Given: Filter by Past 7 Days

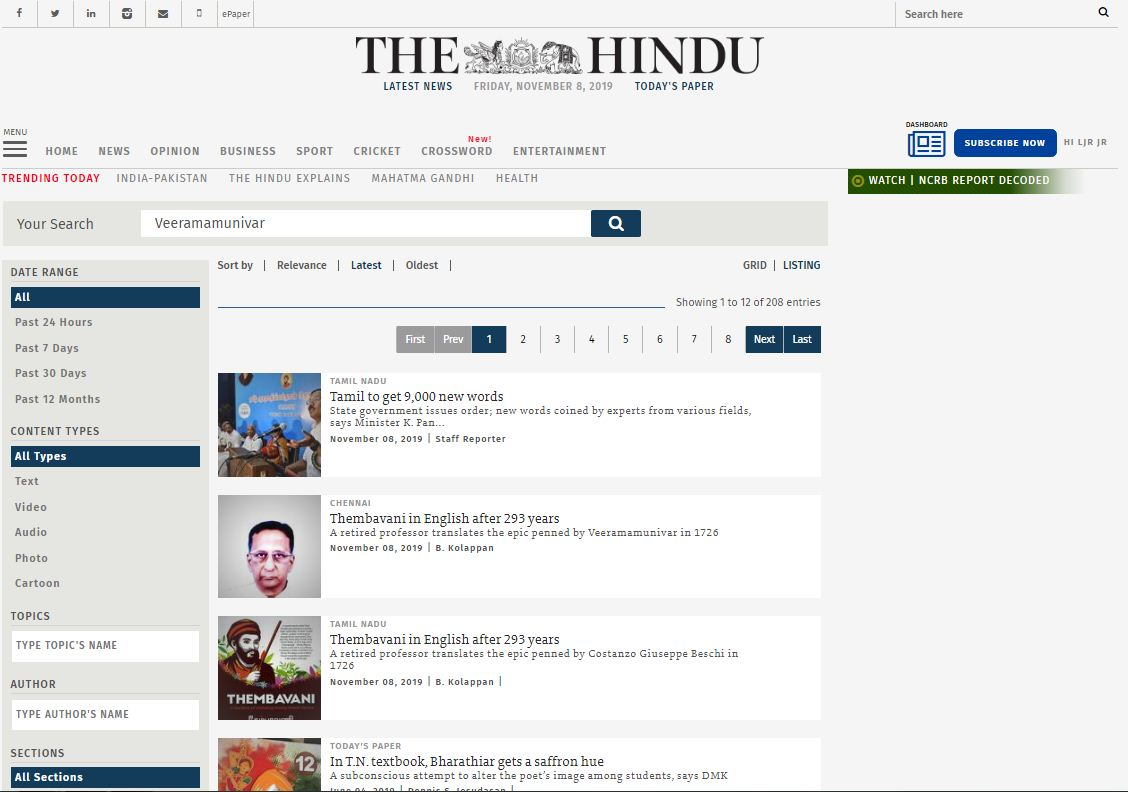Looking at the screenshot, I should click(x=47, y=348).
